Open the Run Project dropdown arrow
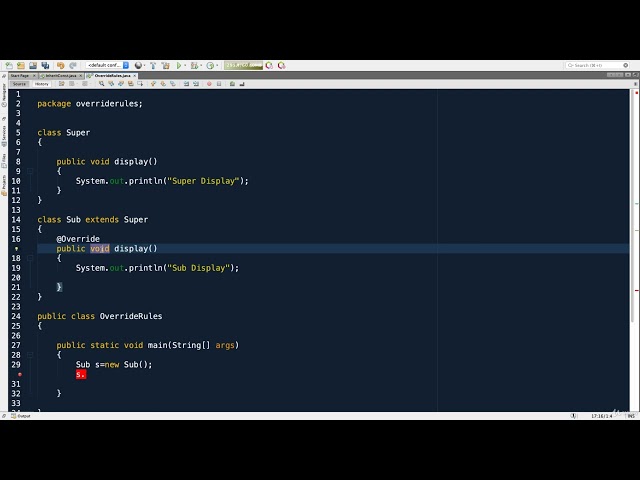640x480 pixels. point(185,65)
